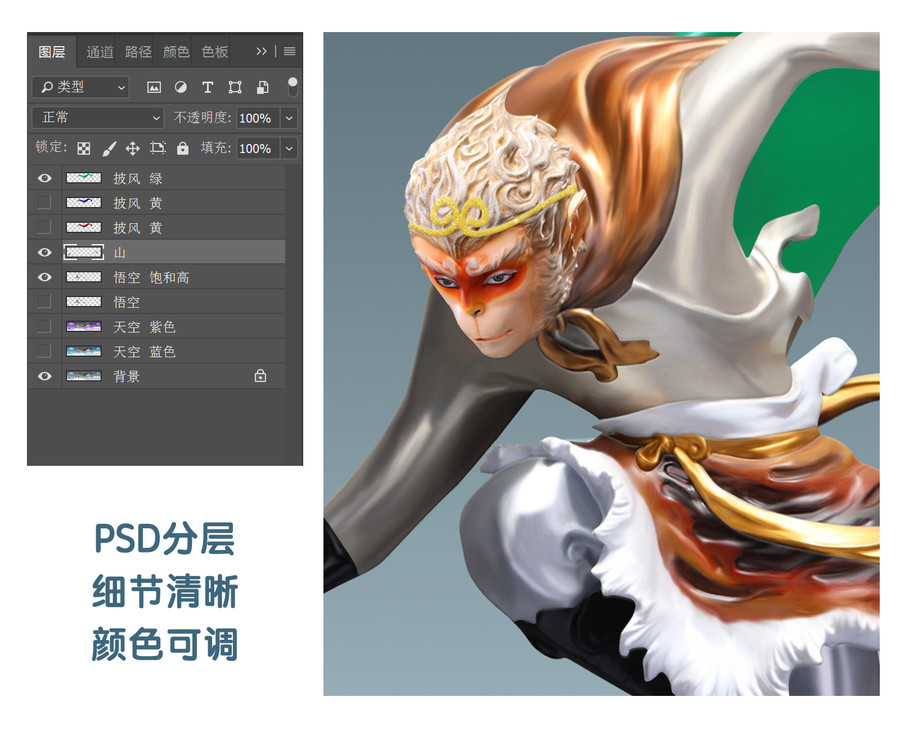Expand hidden panel tabs with >> arrows
Viewport: 900px width, 737px height.
(x=262, y=52)
